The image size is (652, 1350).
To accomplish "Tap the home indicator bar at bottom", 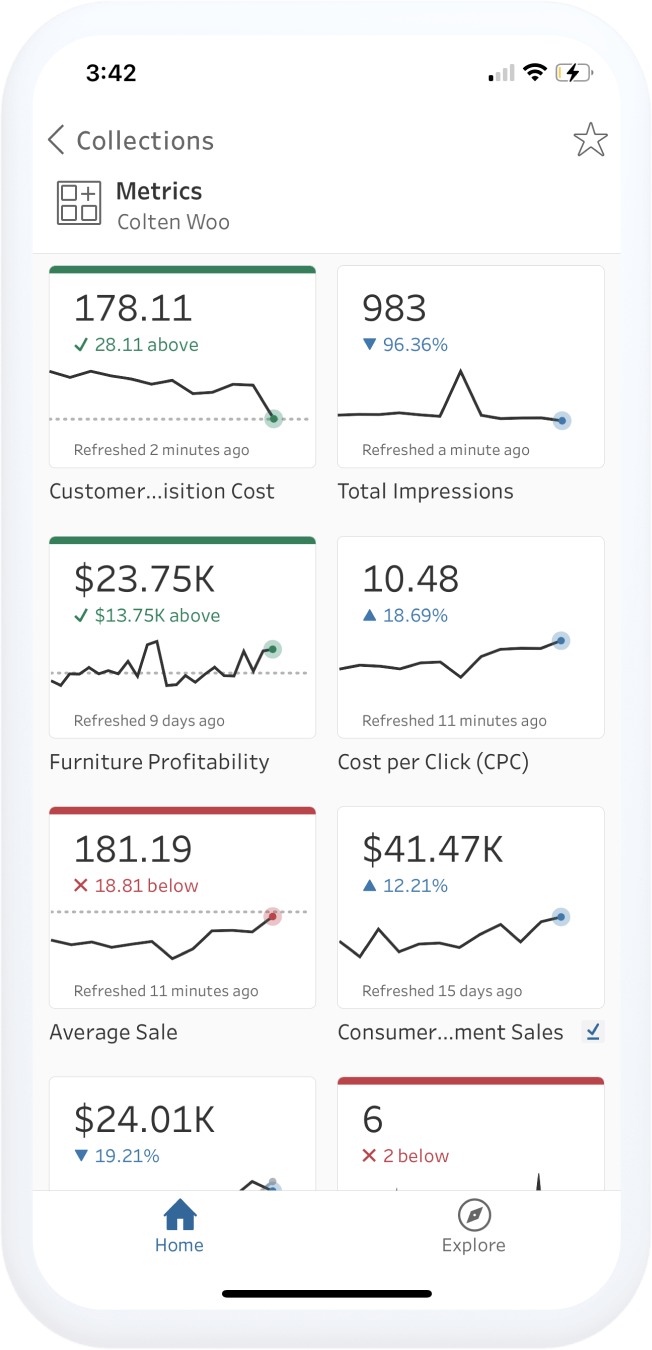I will coord(327,1294).
